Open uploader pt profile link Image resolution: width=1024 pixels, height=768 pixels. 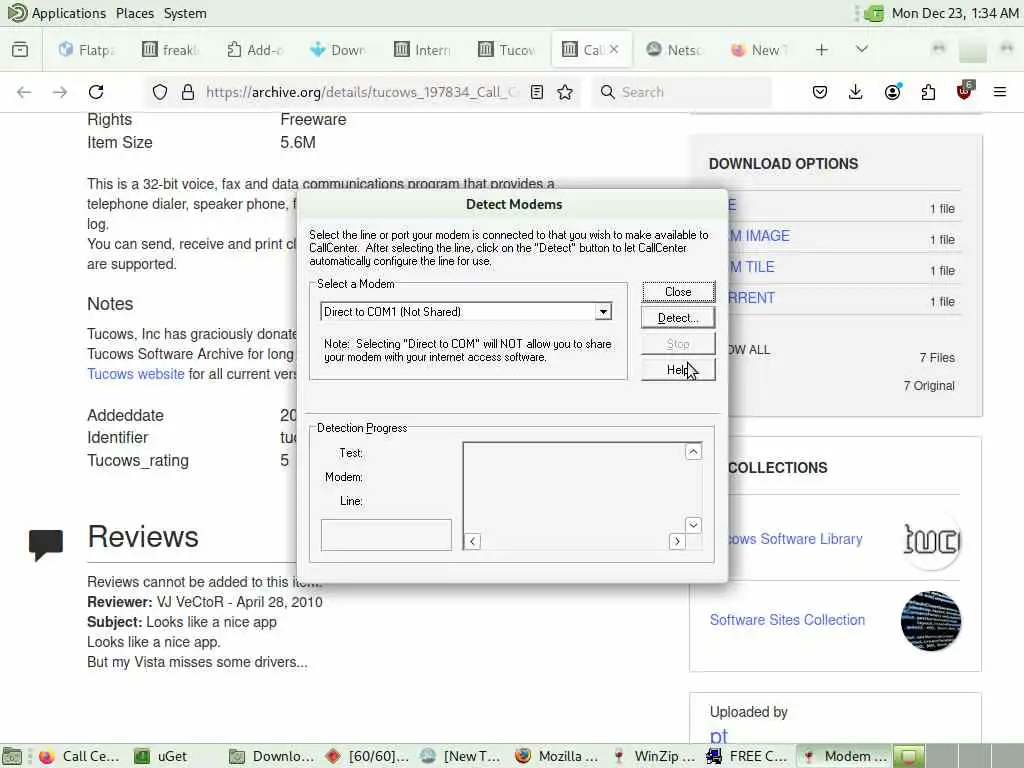(718, 736)
